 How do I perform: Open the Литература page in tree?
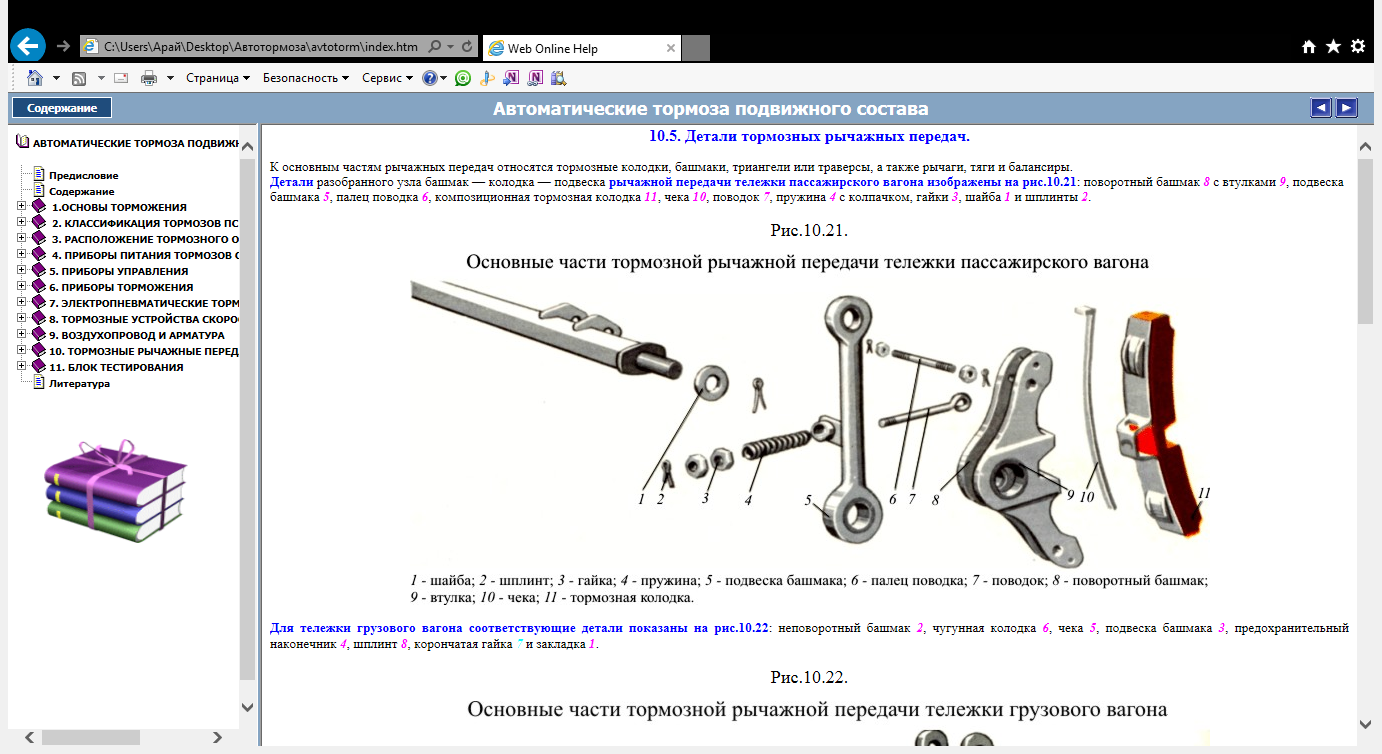click(x=79, y=383)
